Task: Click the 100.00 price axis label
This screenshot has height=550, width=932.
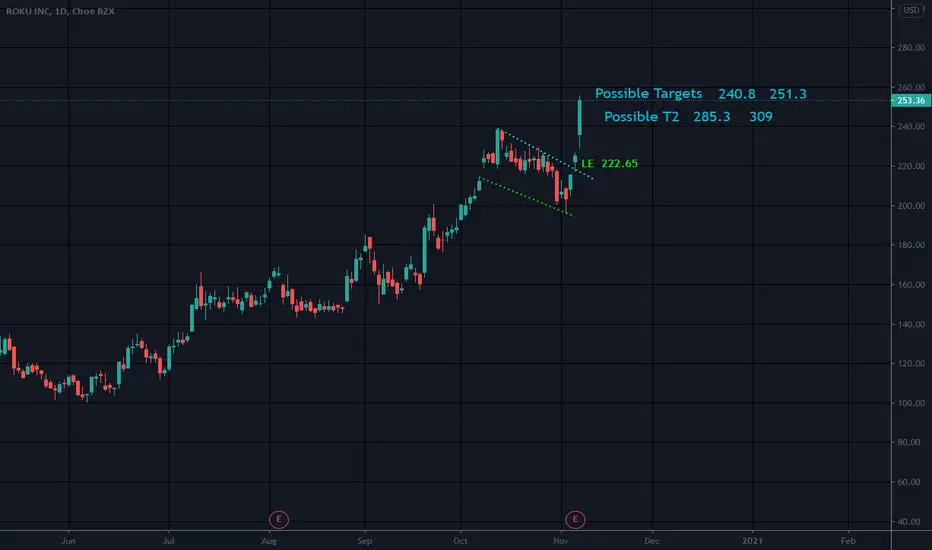Action: (911, 403)
